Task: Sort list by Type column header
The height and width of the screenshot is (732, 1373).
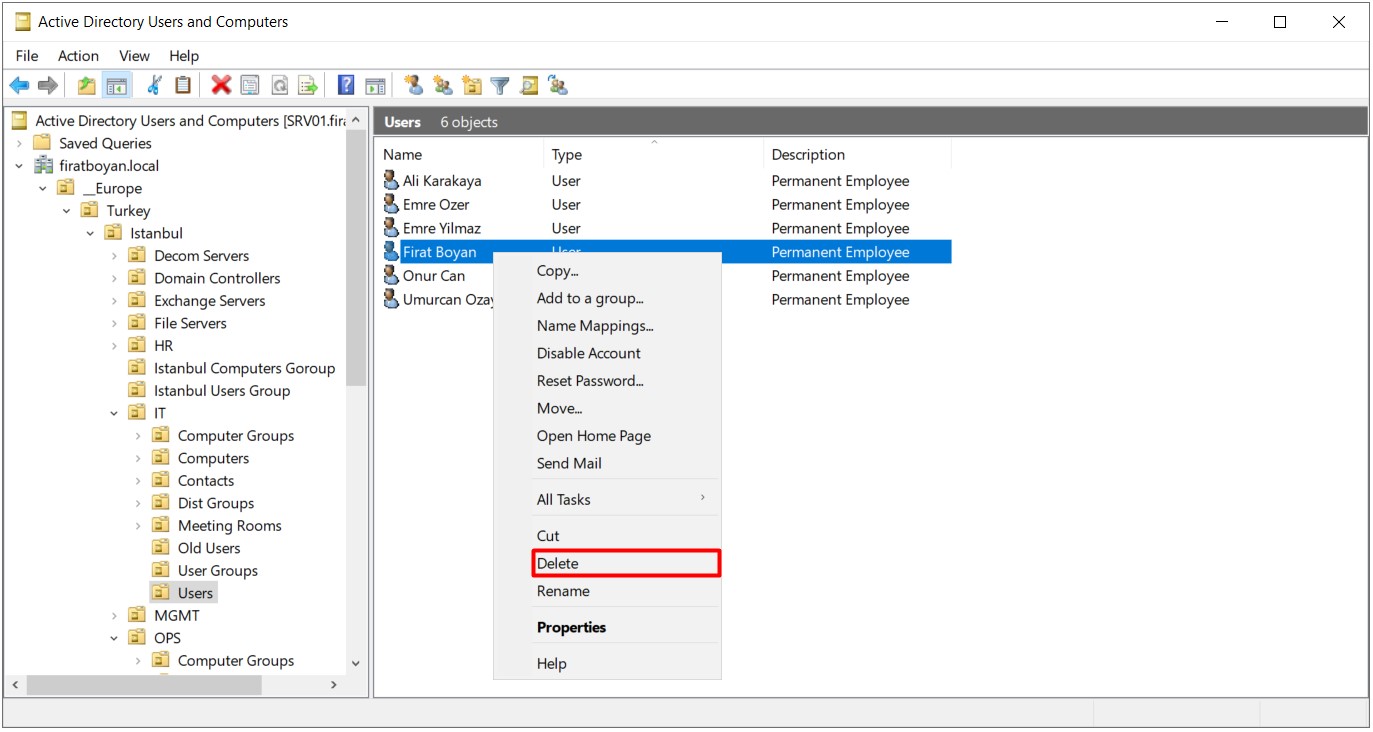Action: coord(654,154)
